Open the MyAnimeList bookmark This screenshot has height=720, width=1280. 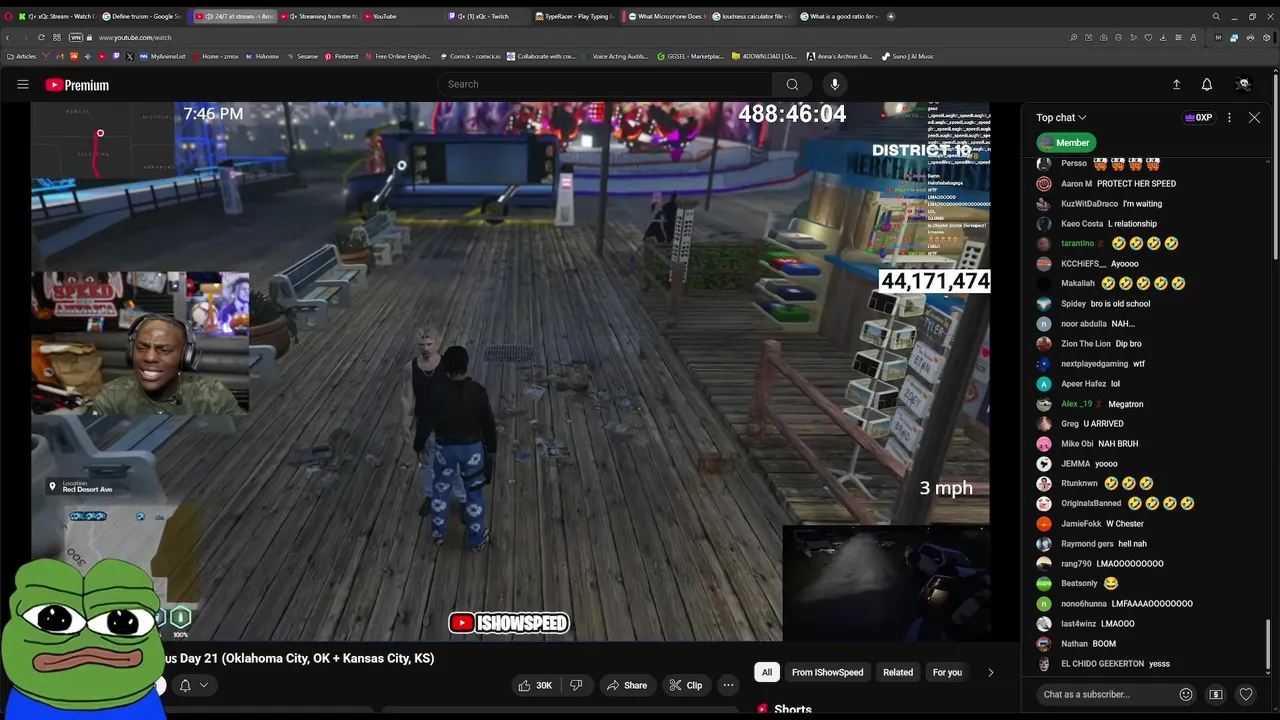(x=163, y=56)
